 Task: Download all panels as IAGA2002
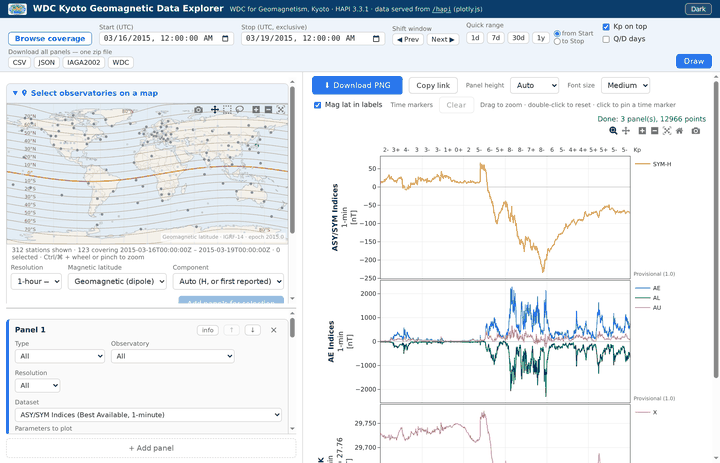(84, 62)
